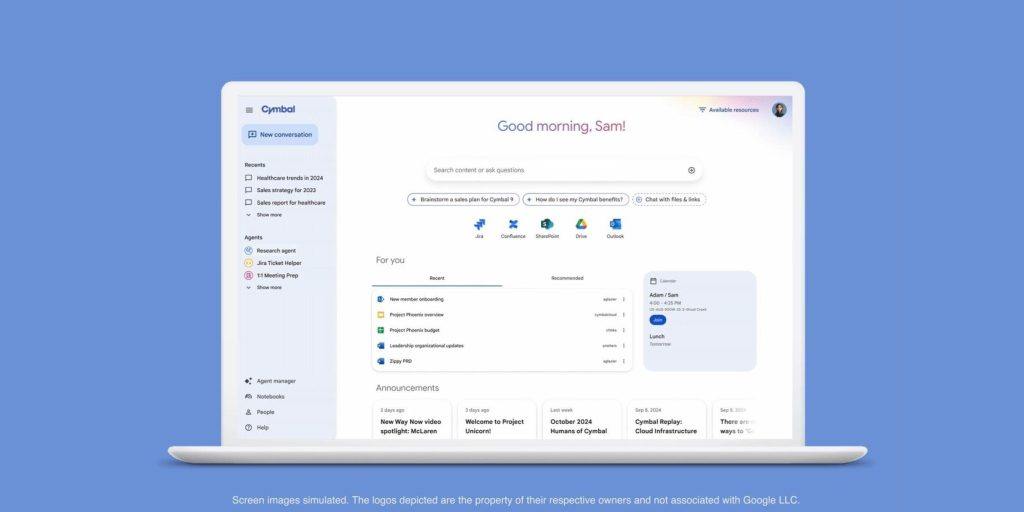Open options menu for New member onboarding
The height and width of the screenshot is (512, 1024).
point(624,299)
